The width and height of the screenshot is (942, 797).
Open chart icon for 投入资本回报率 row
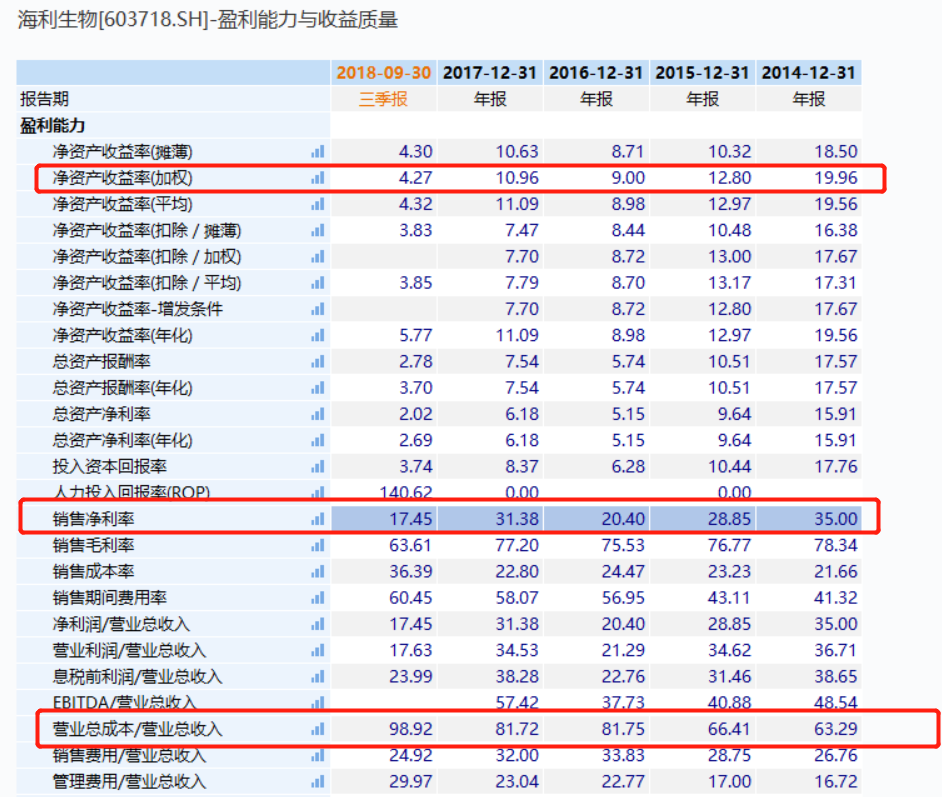318,466
